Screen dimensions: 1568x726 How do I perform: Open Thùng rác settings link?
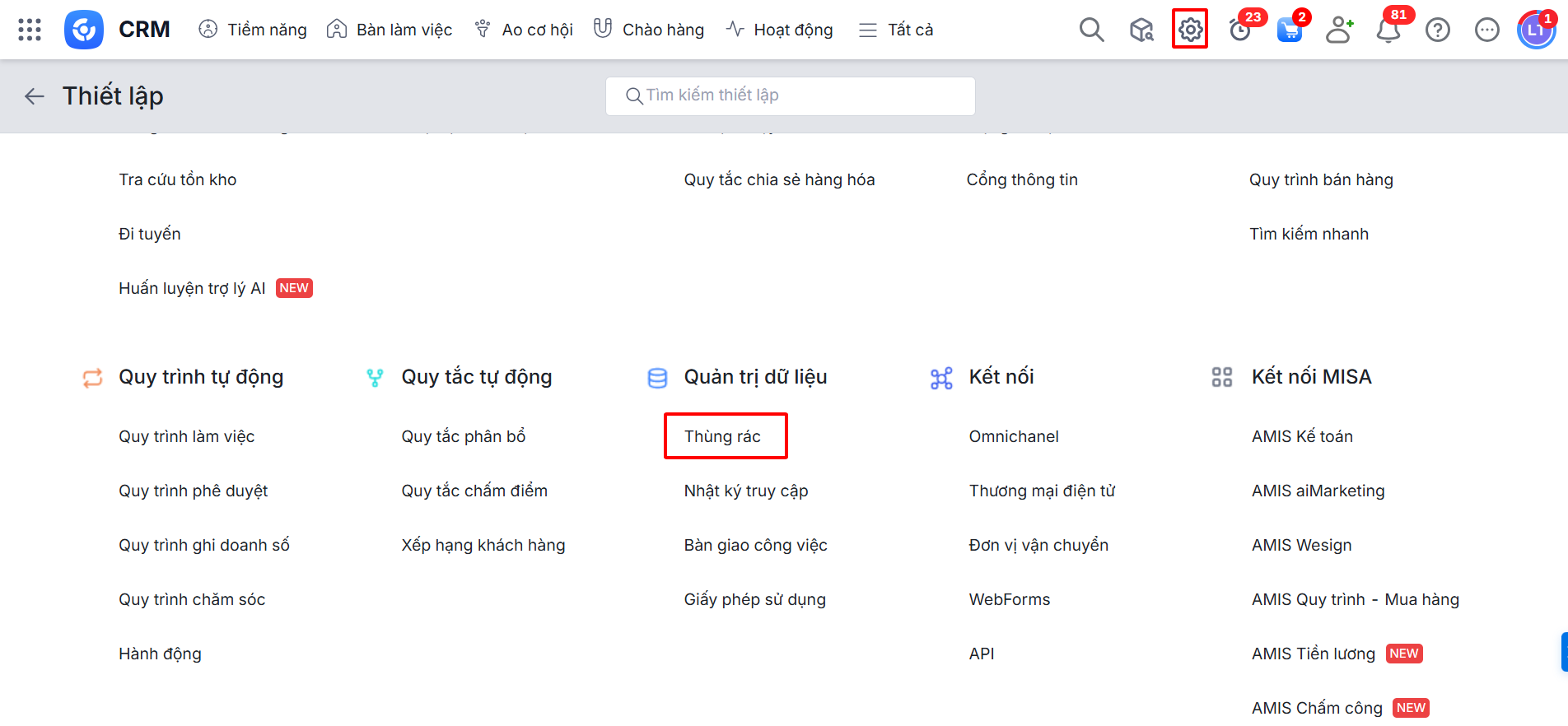point(722,436)
